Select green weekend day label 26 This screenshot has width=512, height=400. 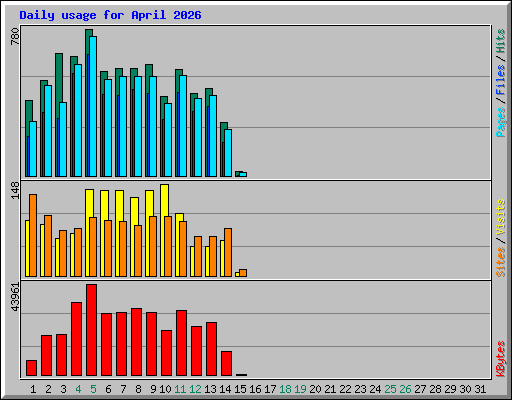pyautogui.click(x=405, y=389)
